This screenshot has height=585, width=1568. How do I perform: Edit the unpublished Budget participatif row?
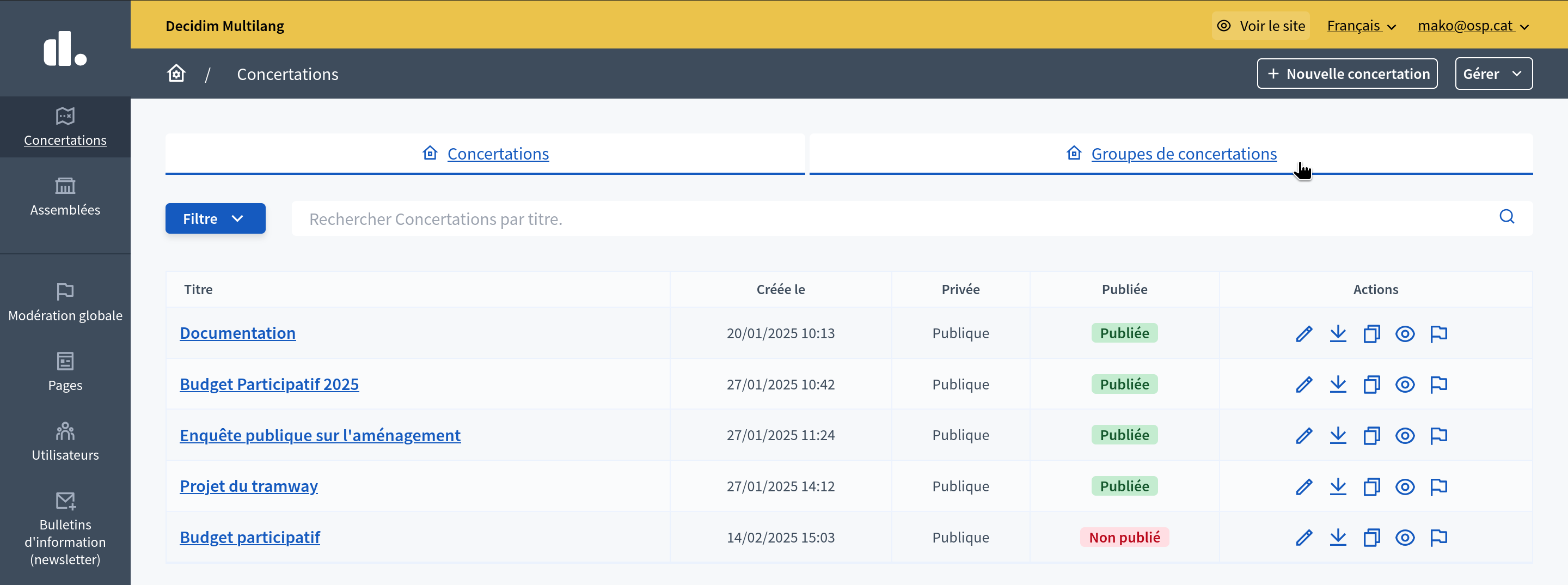tap(1304, 538)
